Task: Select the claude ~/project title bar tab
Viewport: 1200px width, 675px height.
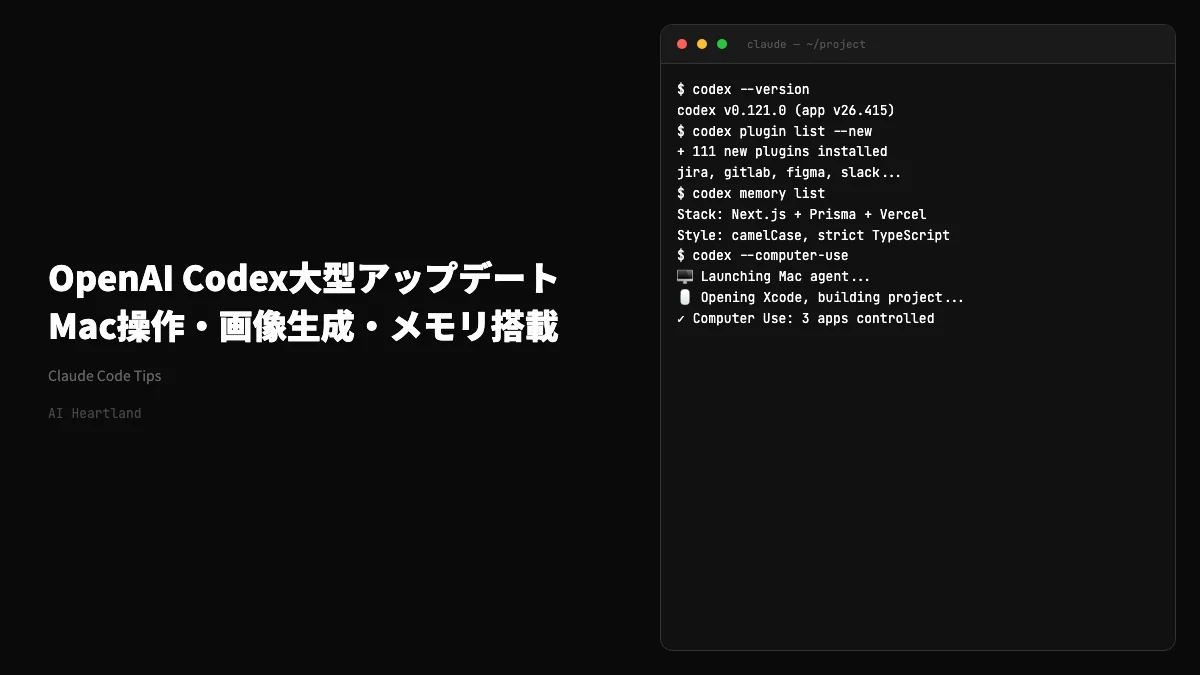Action: coord(806,44)
